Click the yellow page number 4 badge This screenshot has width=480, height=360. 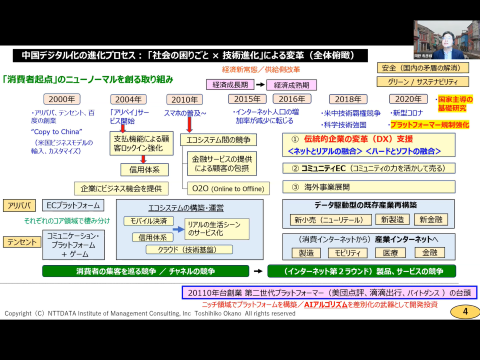[465, 312]
